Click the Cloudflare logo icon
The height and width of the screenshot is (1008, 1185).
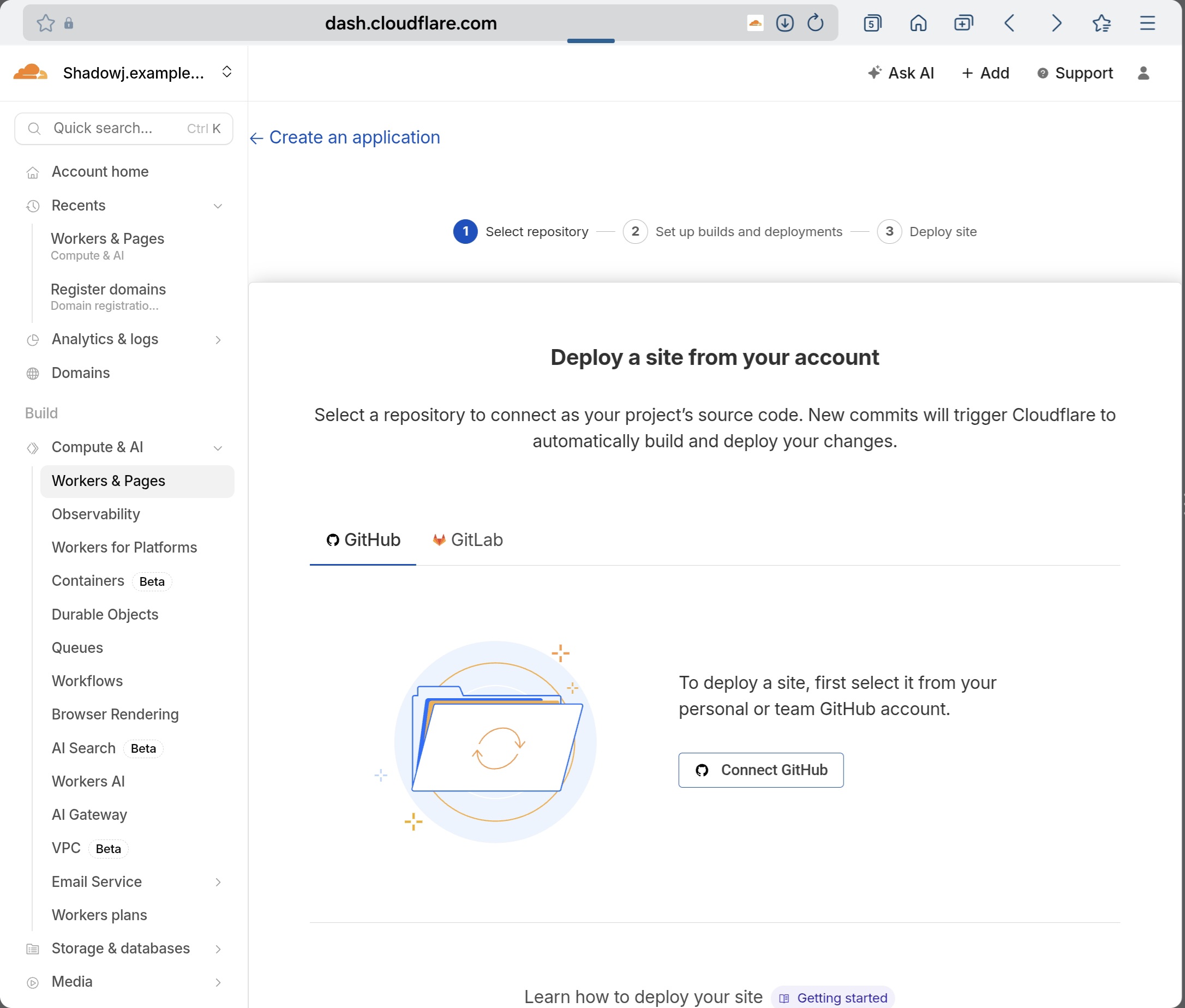[x=31, y=73]
